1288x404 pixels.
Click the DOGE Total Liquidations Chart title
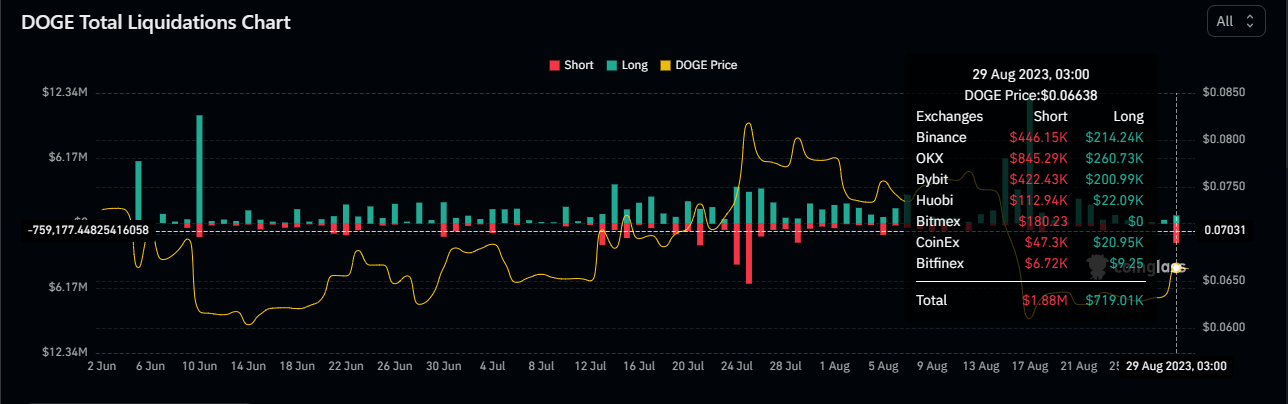[x=156, y=21]
